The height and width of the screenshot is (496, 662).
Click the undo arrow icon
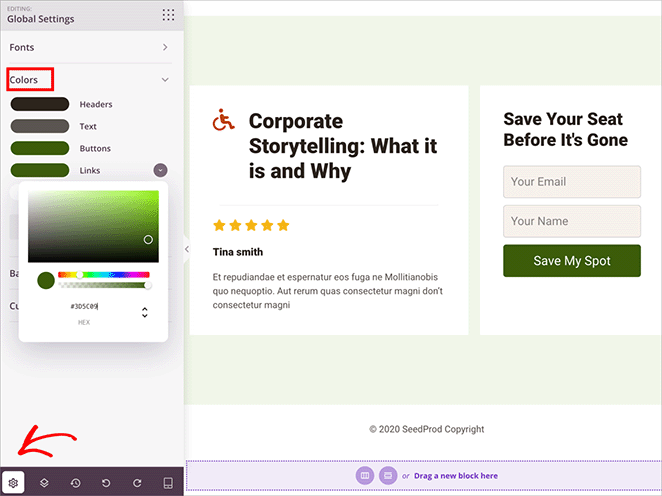[106, 483]
